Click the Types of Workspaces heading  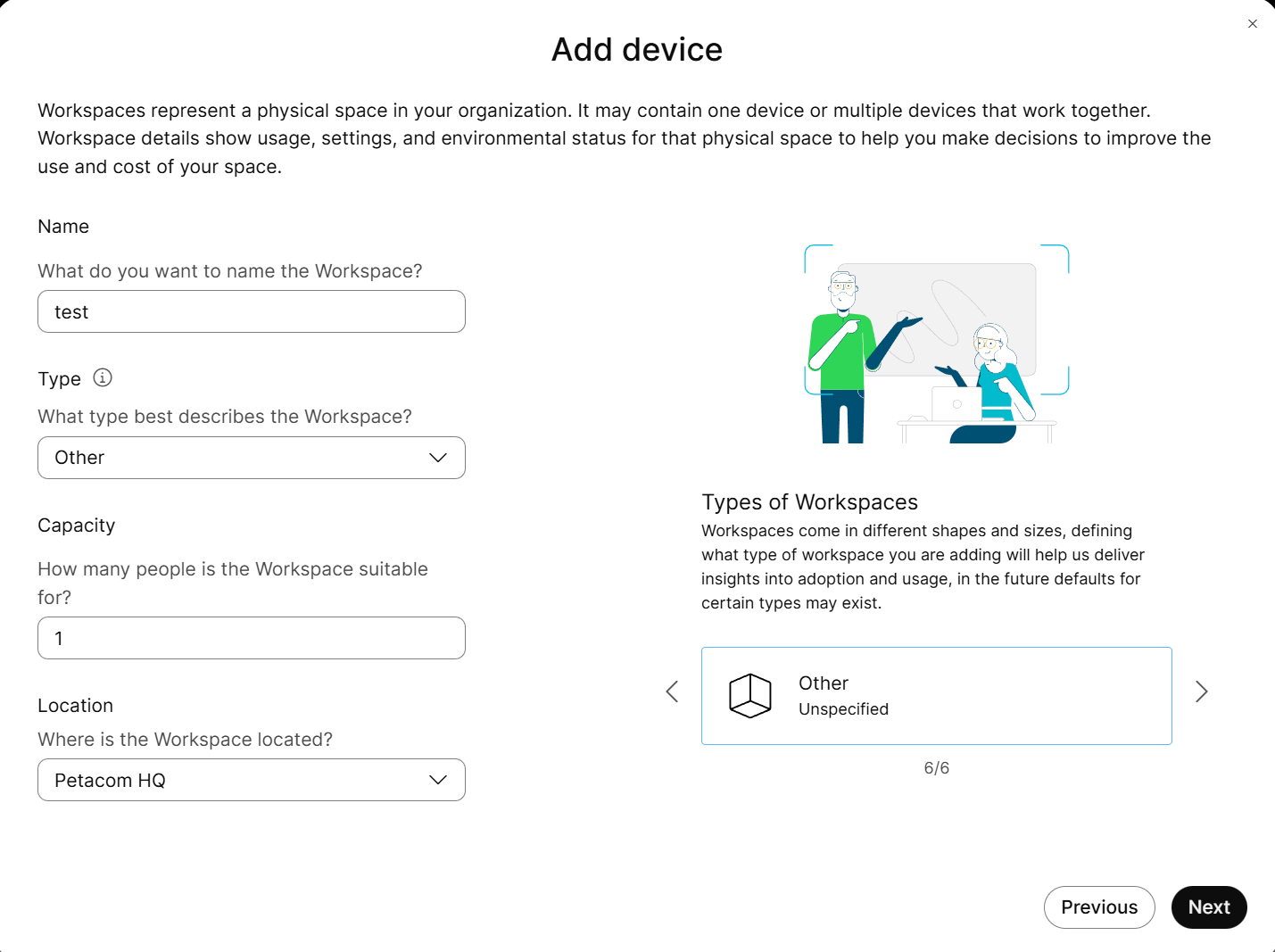click(x=809, y=502)
